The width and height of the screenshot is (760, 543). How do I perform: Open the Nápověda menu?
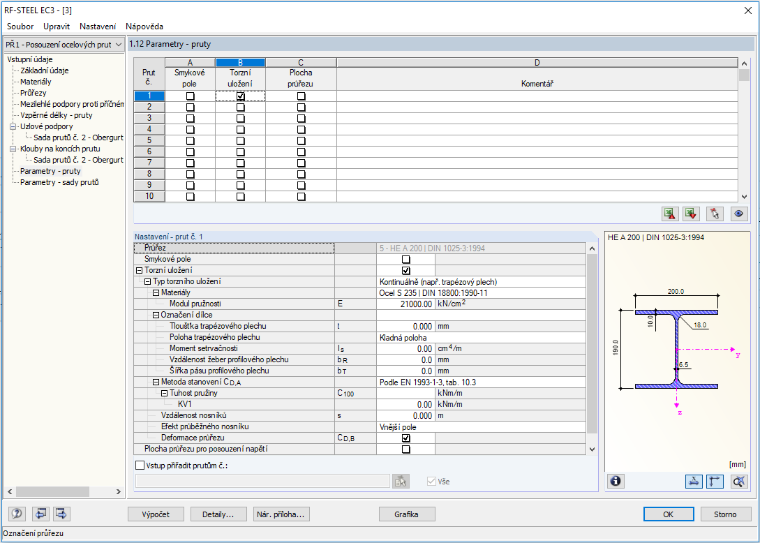click(x=144, y=26)
